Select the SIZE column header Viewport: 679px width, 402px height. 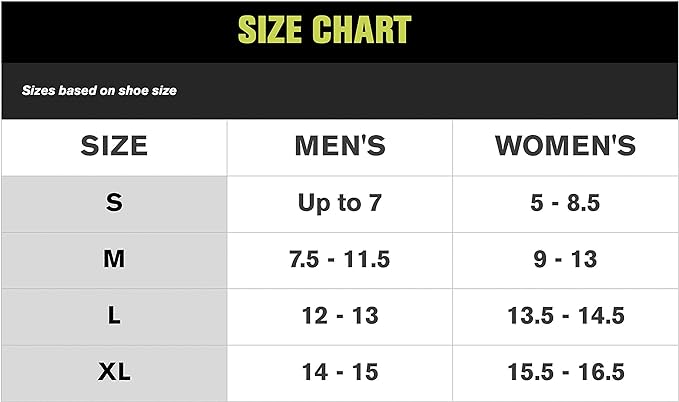click(114, 146)
